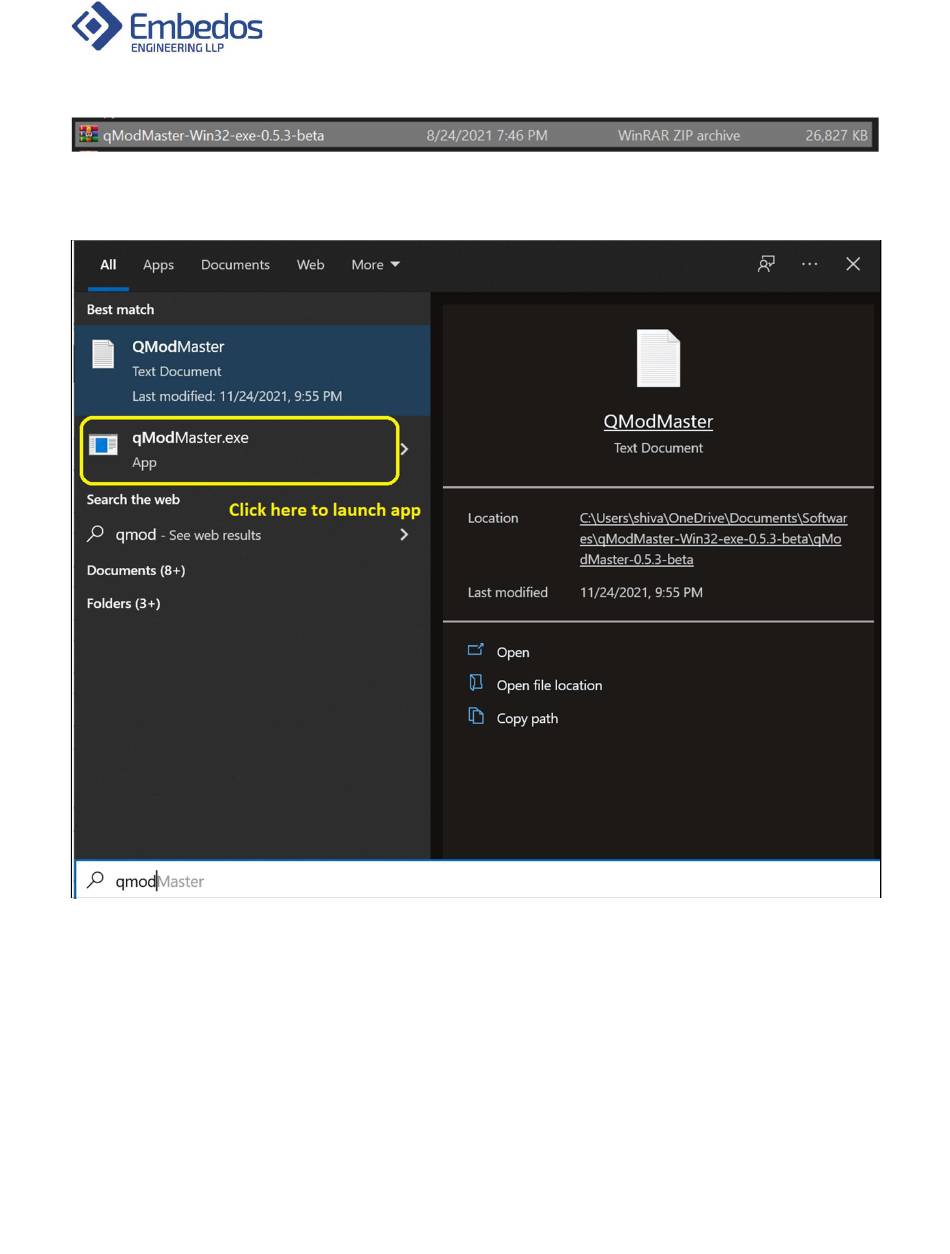This screenshot has width=950, height=1254.
Task: Click the Best match heading
Action: 120,310
